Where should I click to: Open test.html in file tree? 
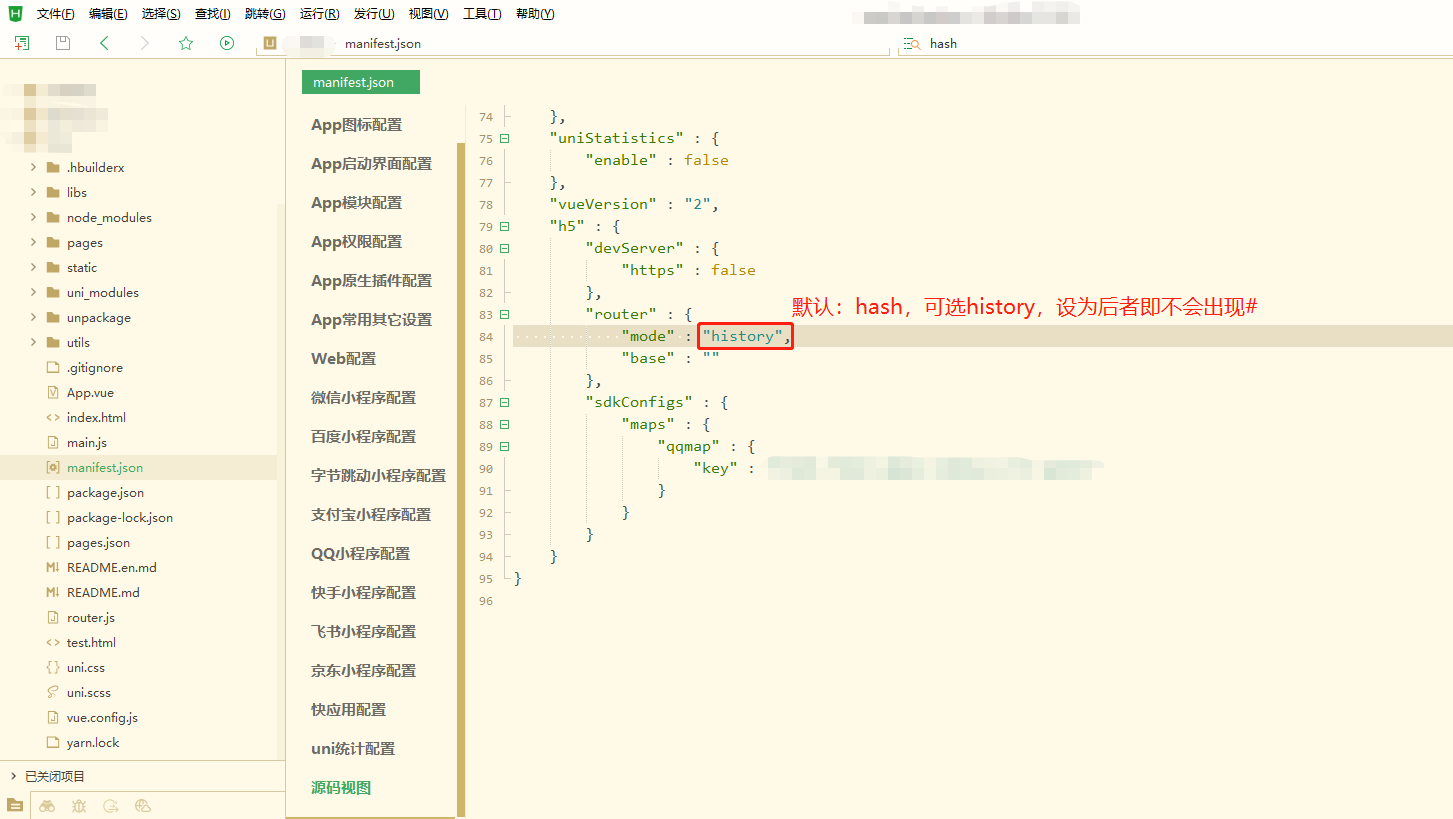click(x=91, y=643)
